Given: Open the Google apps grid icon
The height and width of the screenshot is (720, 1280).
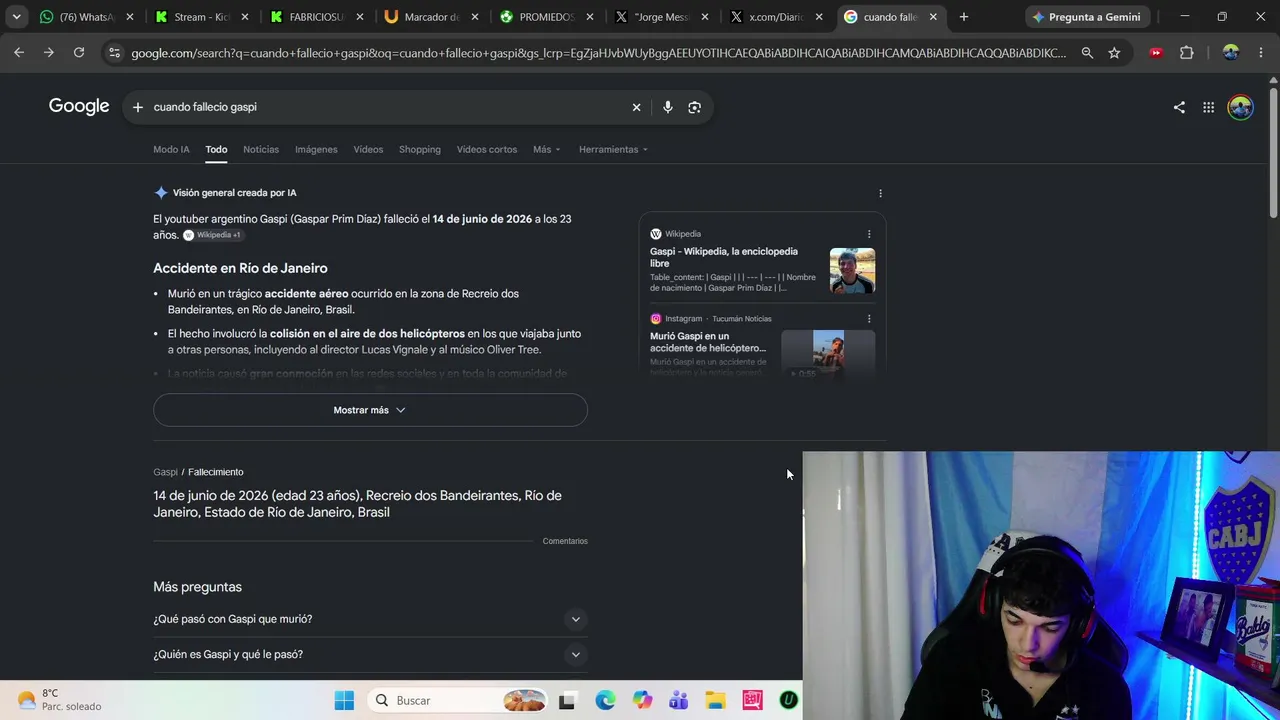Looking at the screenshot, I should click(1209, 107).
